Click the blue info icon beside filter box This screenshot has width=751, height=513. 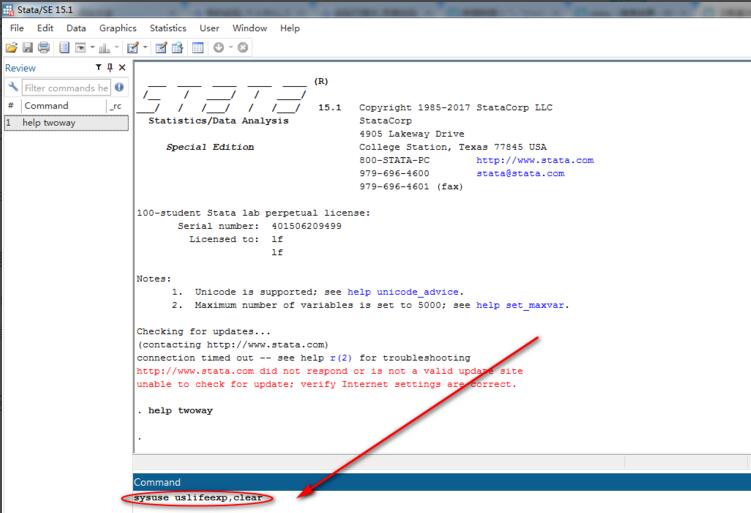[x=119, y=87]
